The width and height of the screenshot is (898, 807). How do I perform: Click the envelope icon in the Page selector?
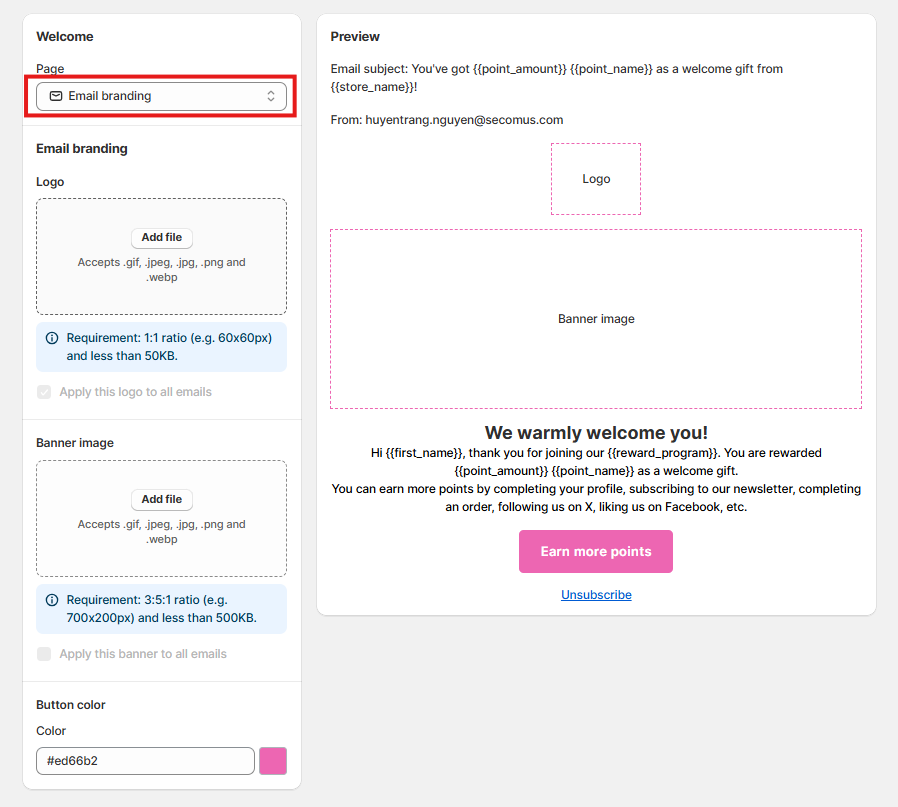point(55,97)
